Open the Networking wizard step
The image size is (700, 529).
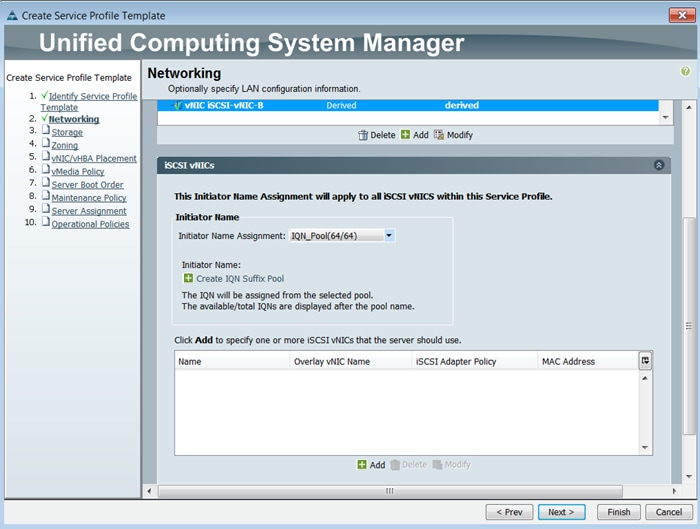pyautogui.click(x=74, y=119)
